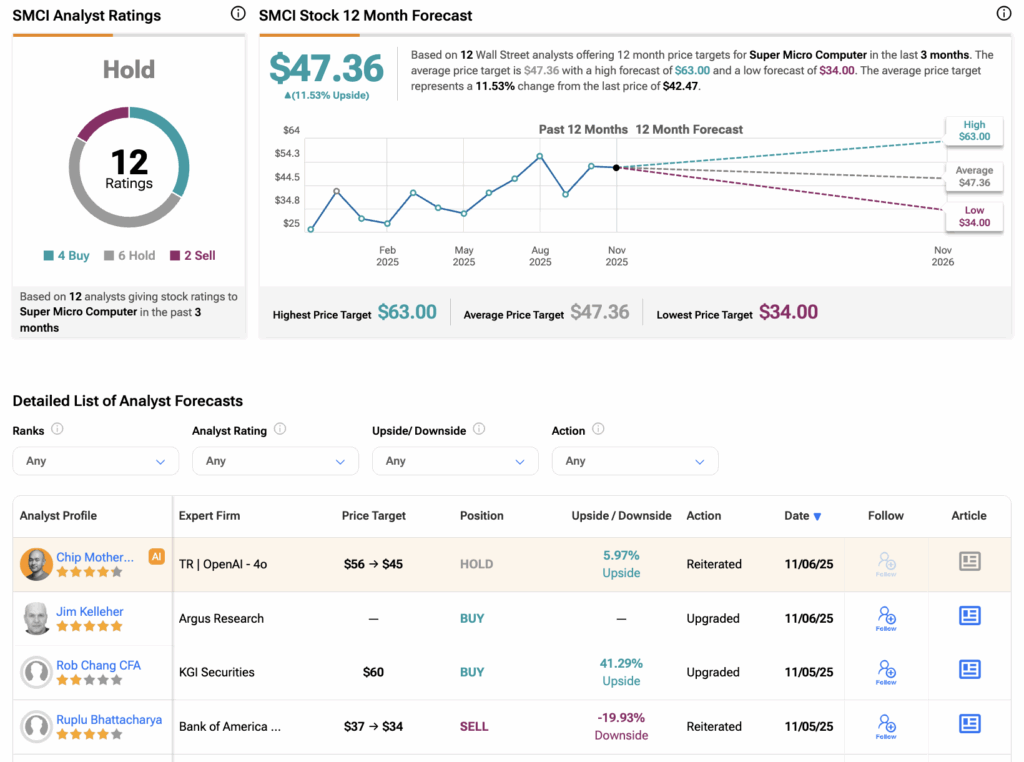Open Rob Chang CFA profile link
This screenshot has width=1024, height=762.
coord(98,665)
